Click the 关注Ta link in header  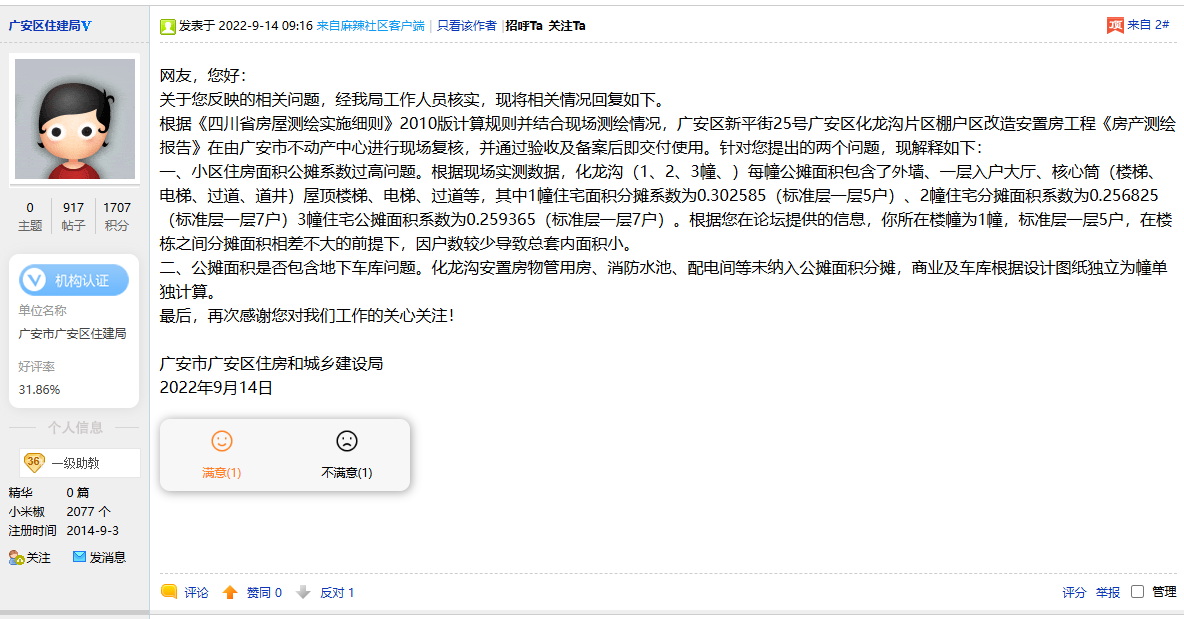(x=567, y=25)
